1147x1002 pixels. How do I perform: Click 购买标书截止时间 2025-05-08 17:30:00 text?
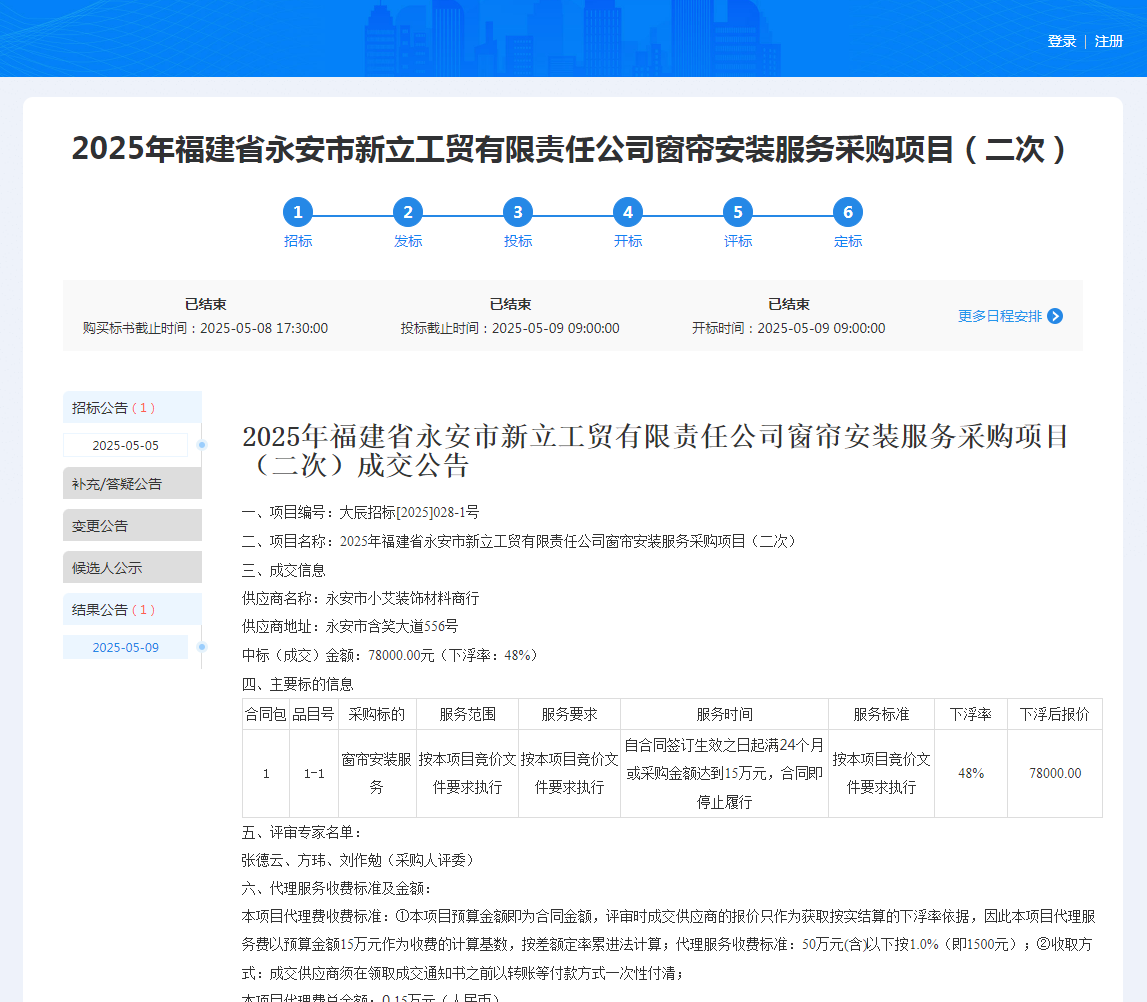(206, 328)
